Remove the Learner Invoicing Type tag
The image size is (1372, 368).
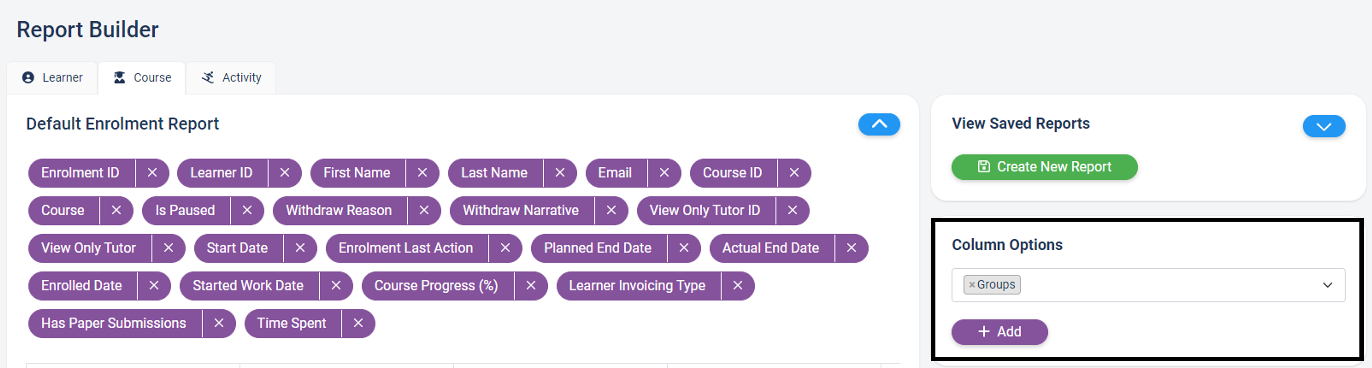(x=737, y=286)
